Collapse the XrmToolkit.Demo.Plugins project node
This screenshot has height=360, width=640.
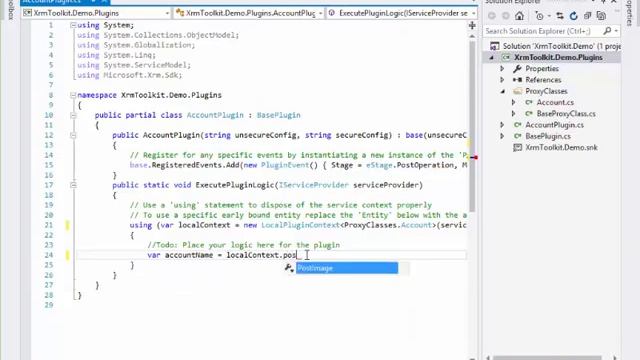pyautogui.click(x=491, y=58)
